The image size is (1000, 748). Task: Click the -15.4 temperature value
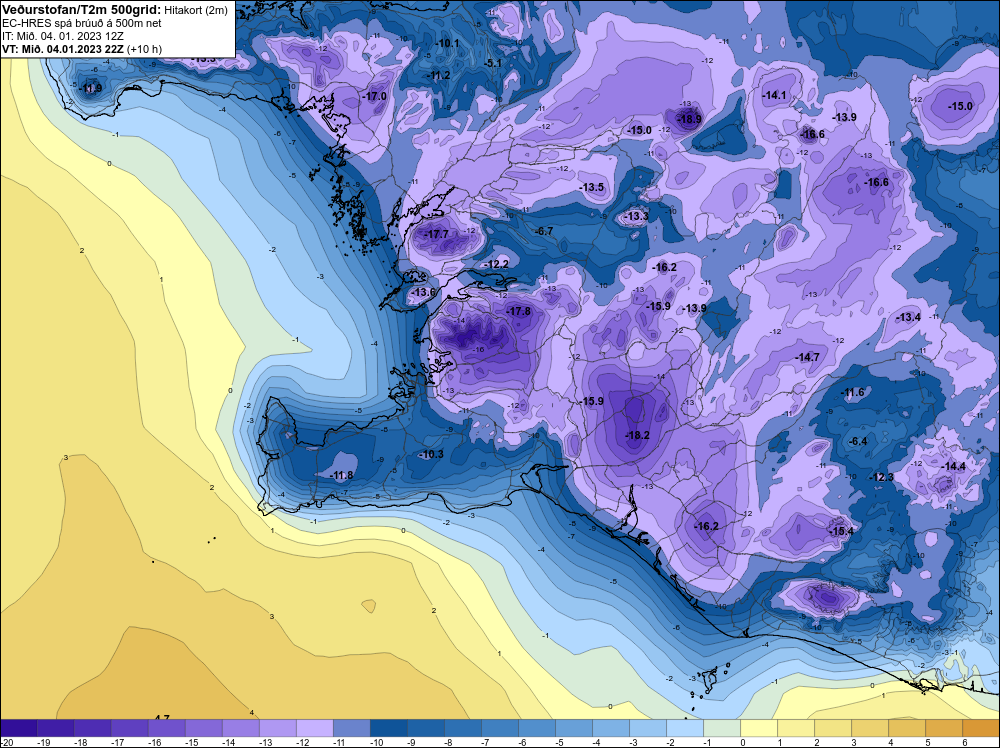(841, 531)
